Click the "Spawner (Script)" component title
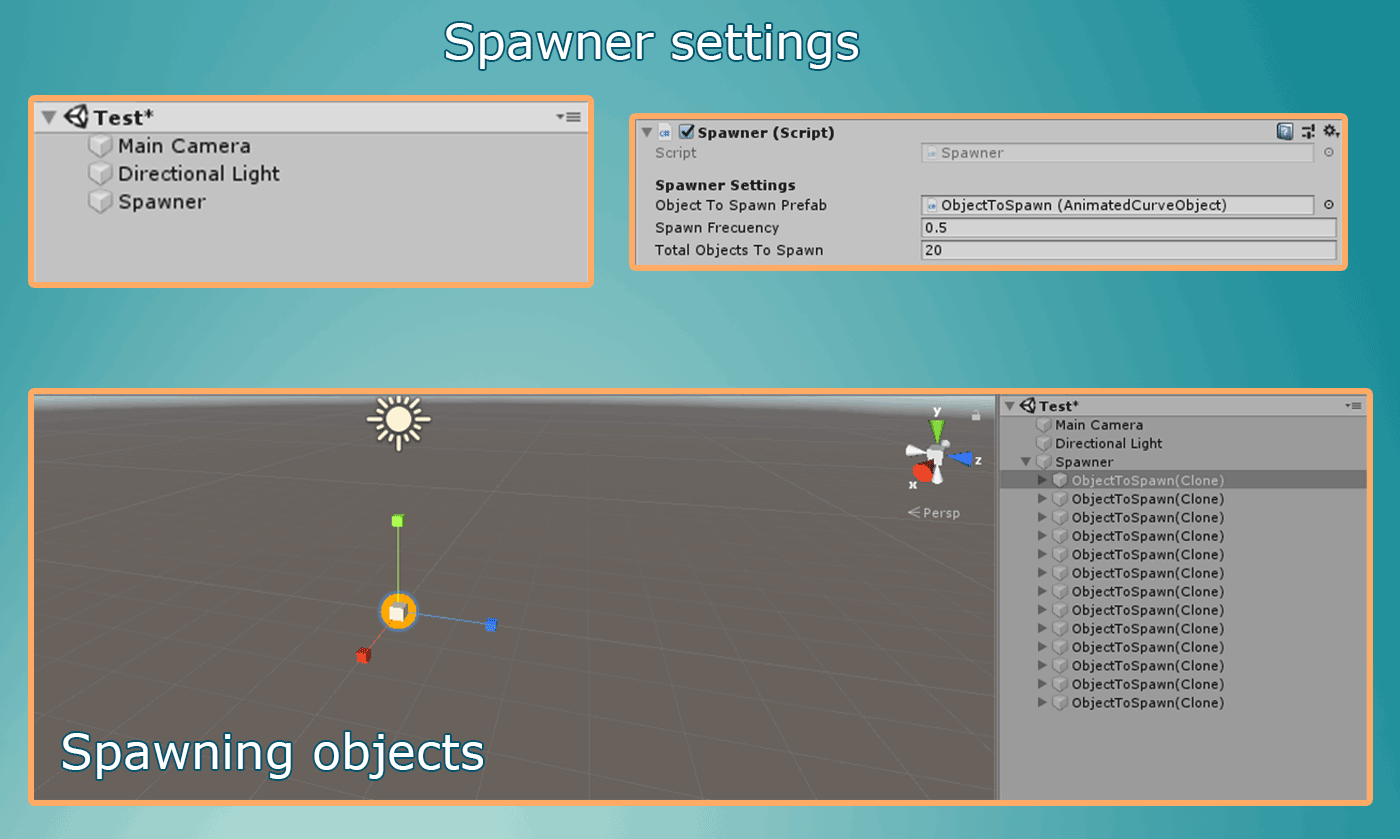This screenshot has width=1400, height=839. coord(766,132)
